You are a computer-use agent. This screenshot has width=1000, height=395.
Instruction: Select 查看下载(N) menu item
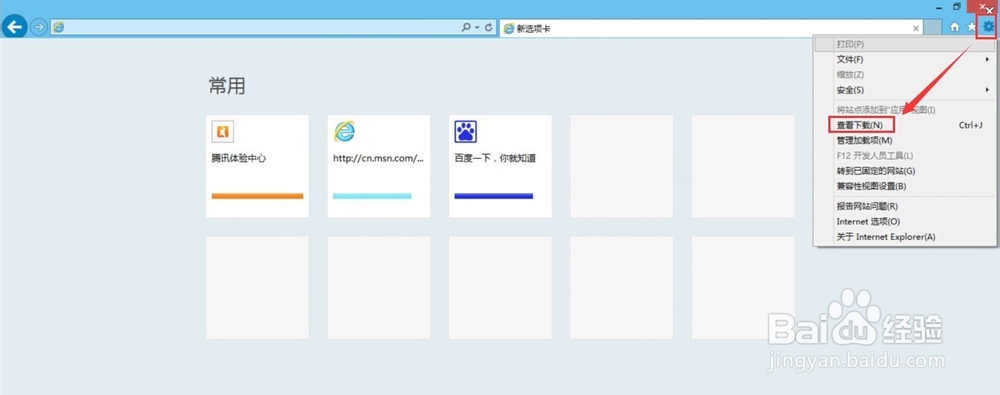coord(906,125)
